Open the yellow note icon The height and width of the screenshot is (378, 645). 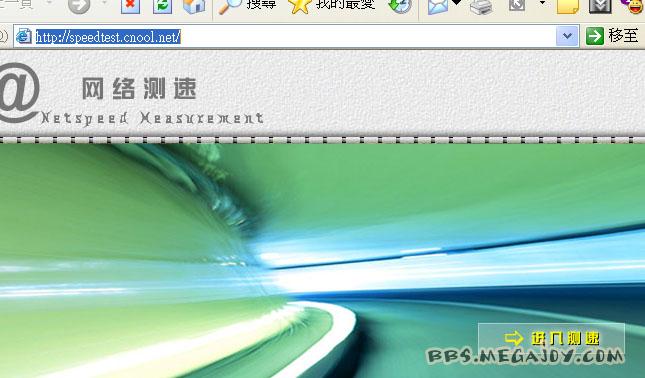coord(568,6)
